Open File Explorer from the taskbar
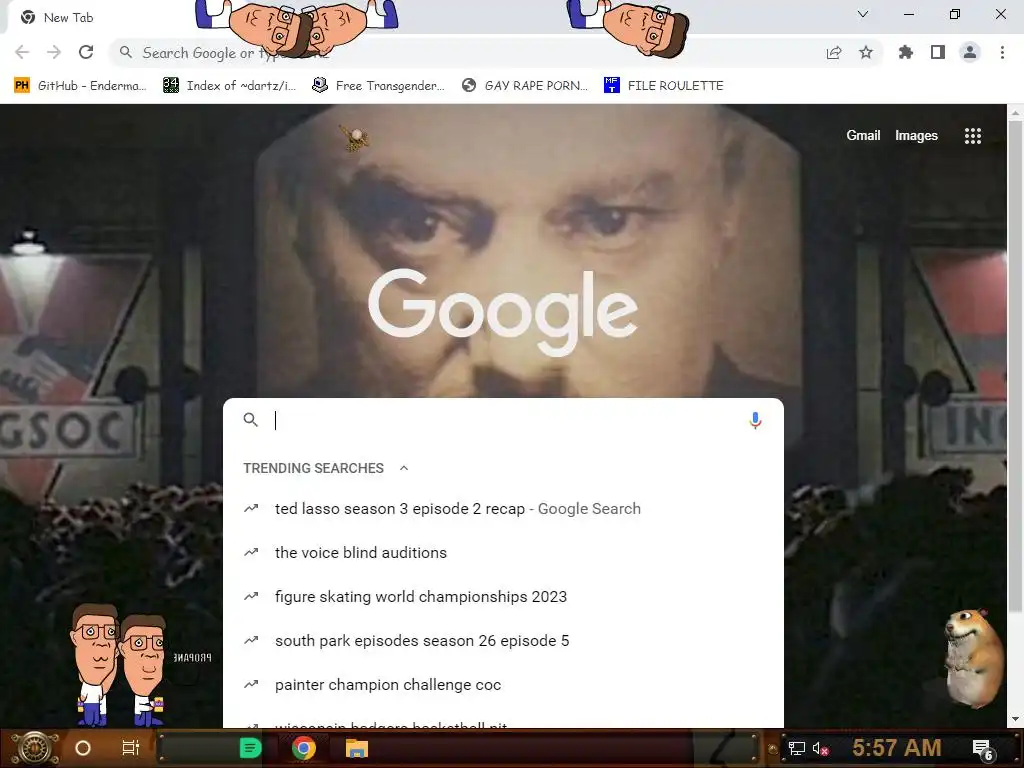The height and width of the screenshot is (768, 1024). (357, 748)
